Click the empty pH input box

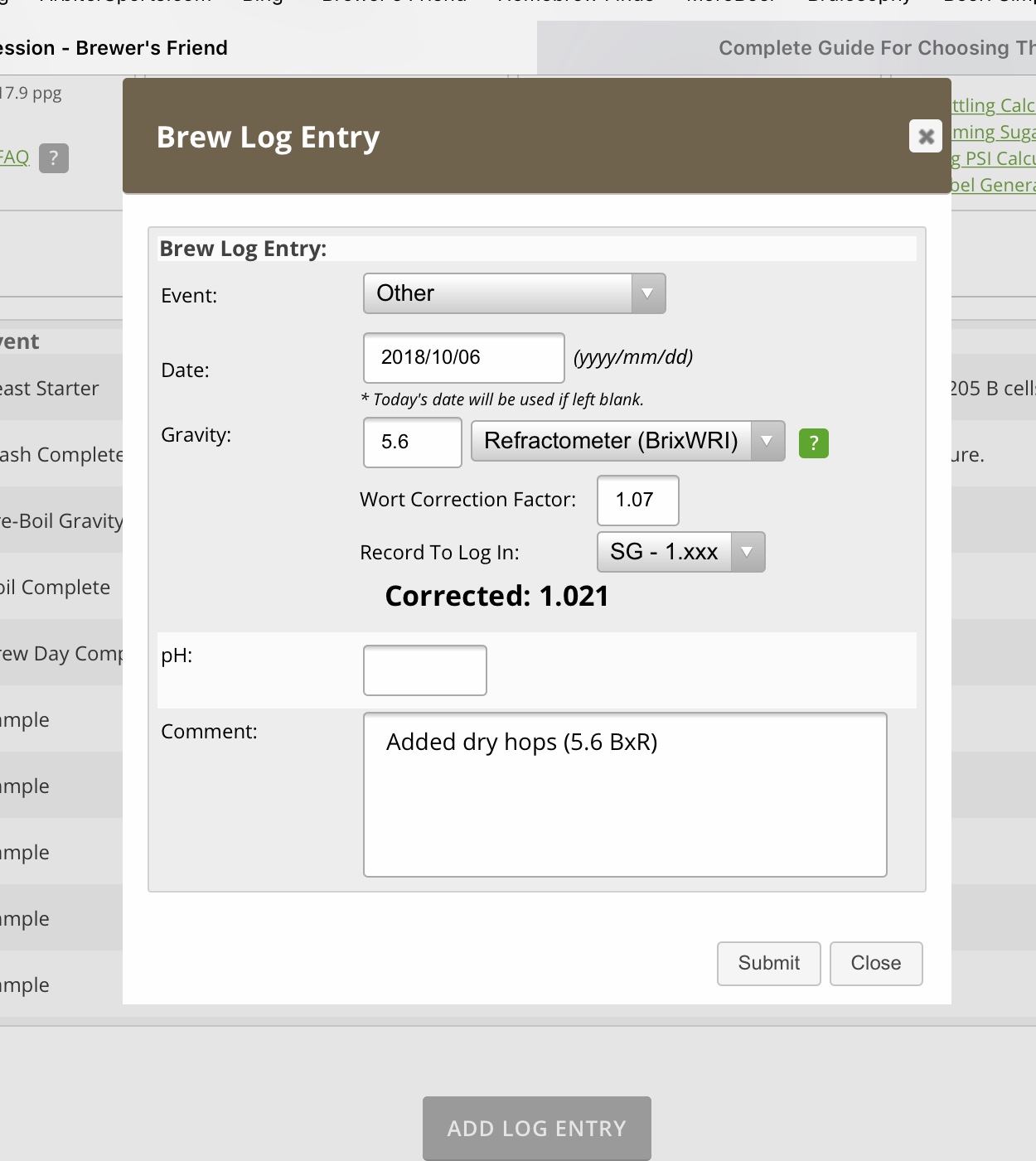[424, 670]
